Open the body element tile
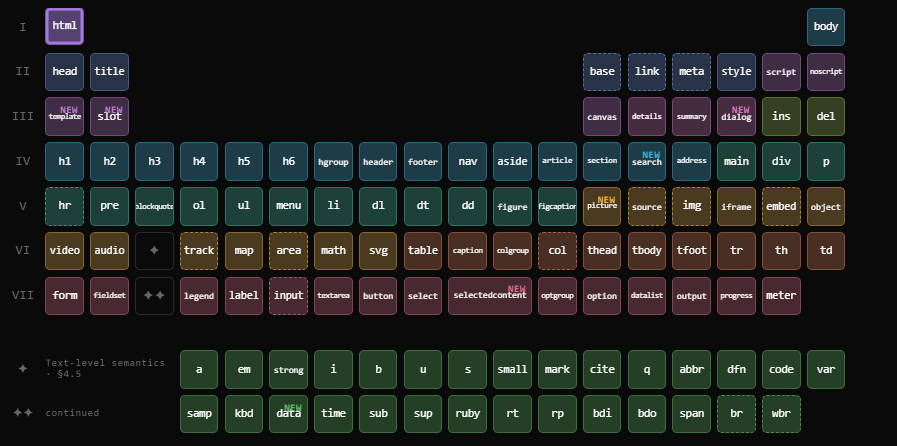 click(825, 27)
